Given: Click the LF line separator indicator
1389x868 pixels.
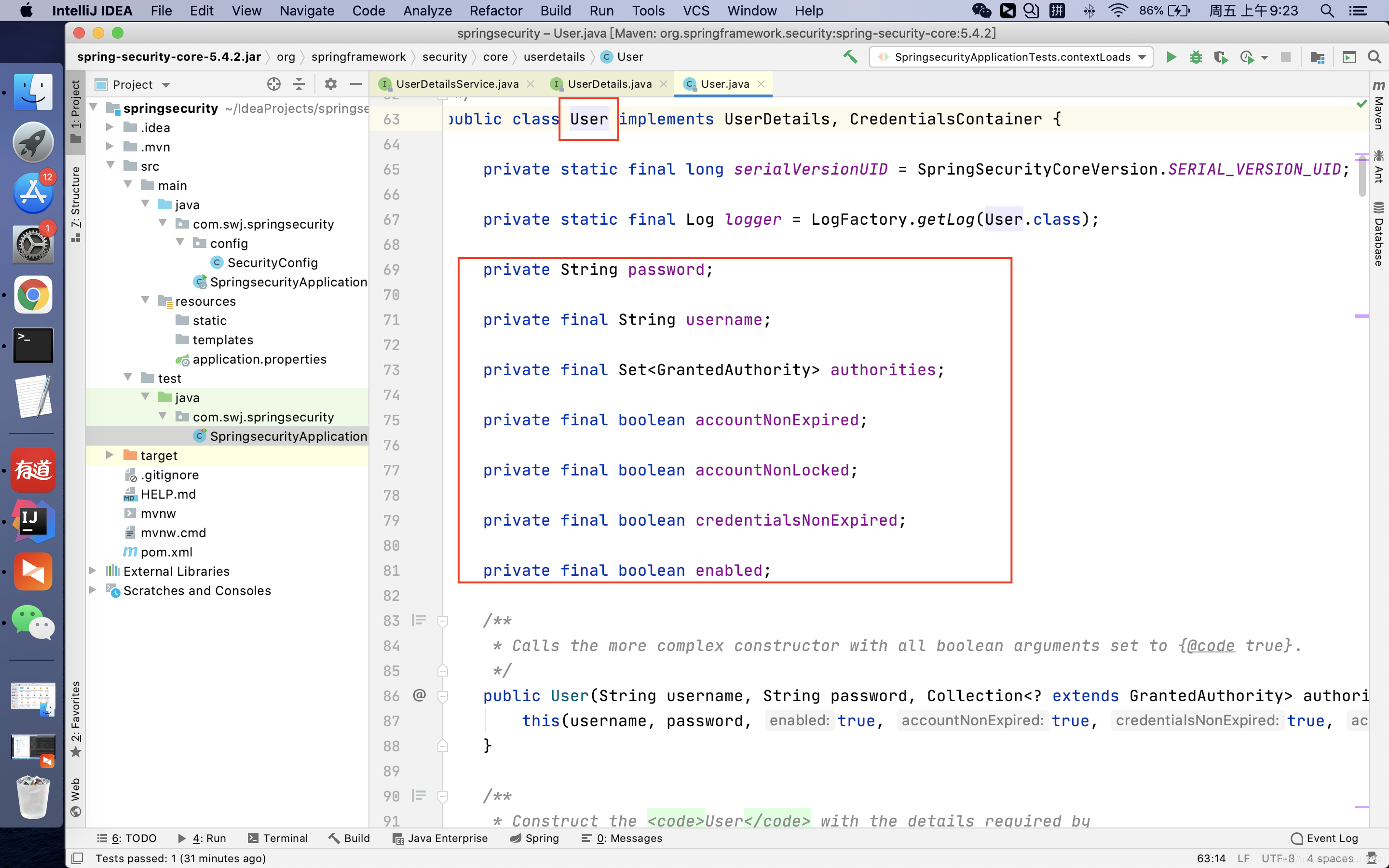Looking at the screenshot, I should [1243, 858].
